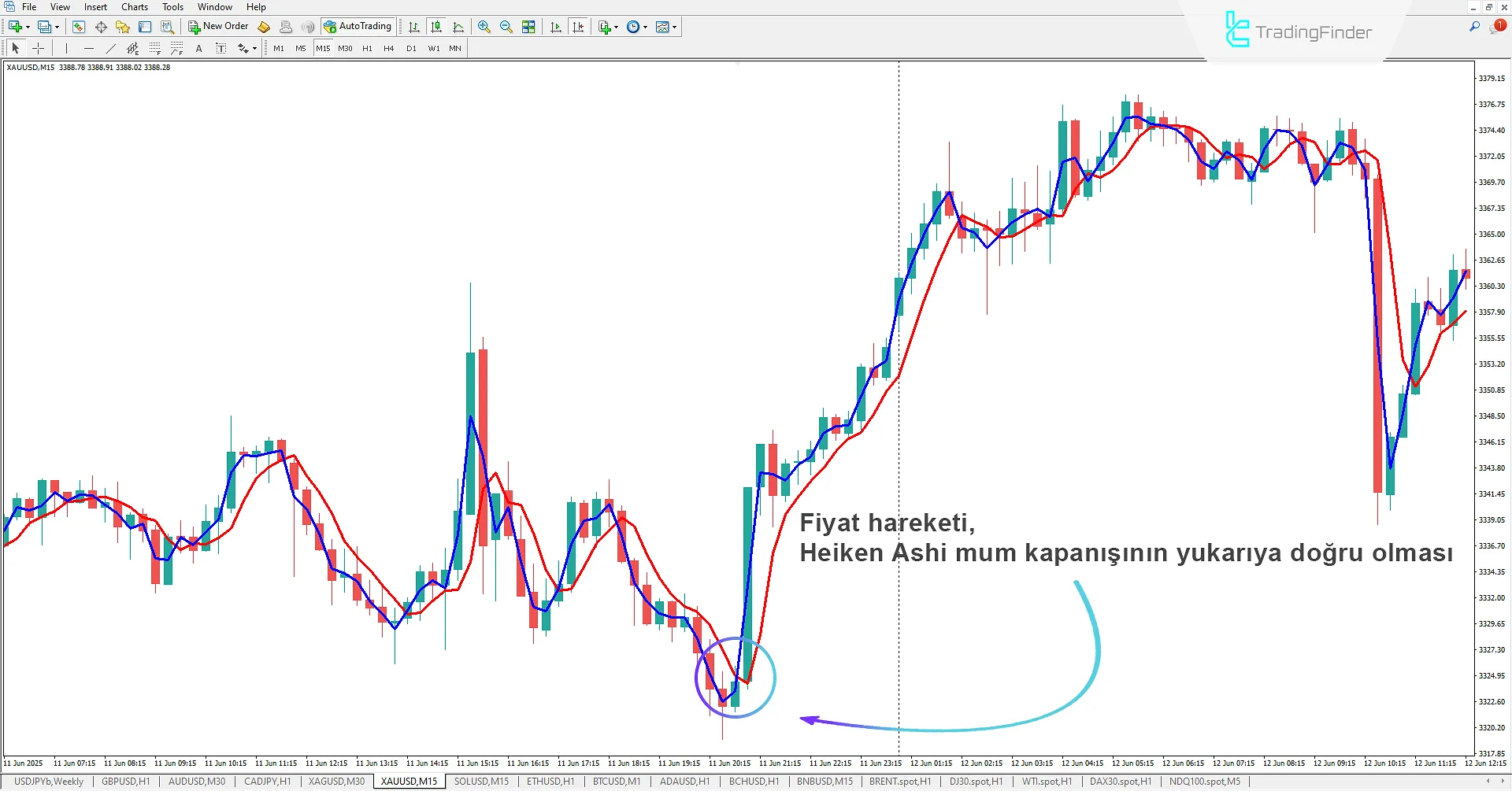This screenshot has height=791, width=1512.
Task: Open the Charts menu
Action: tap(134, 6)
